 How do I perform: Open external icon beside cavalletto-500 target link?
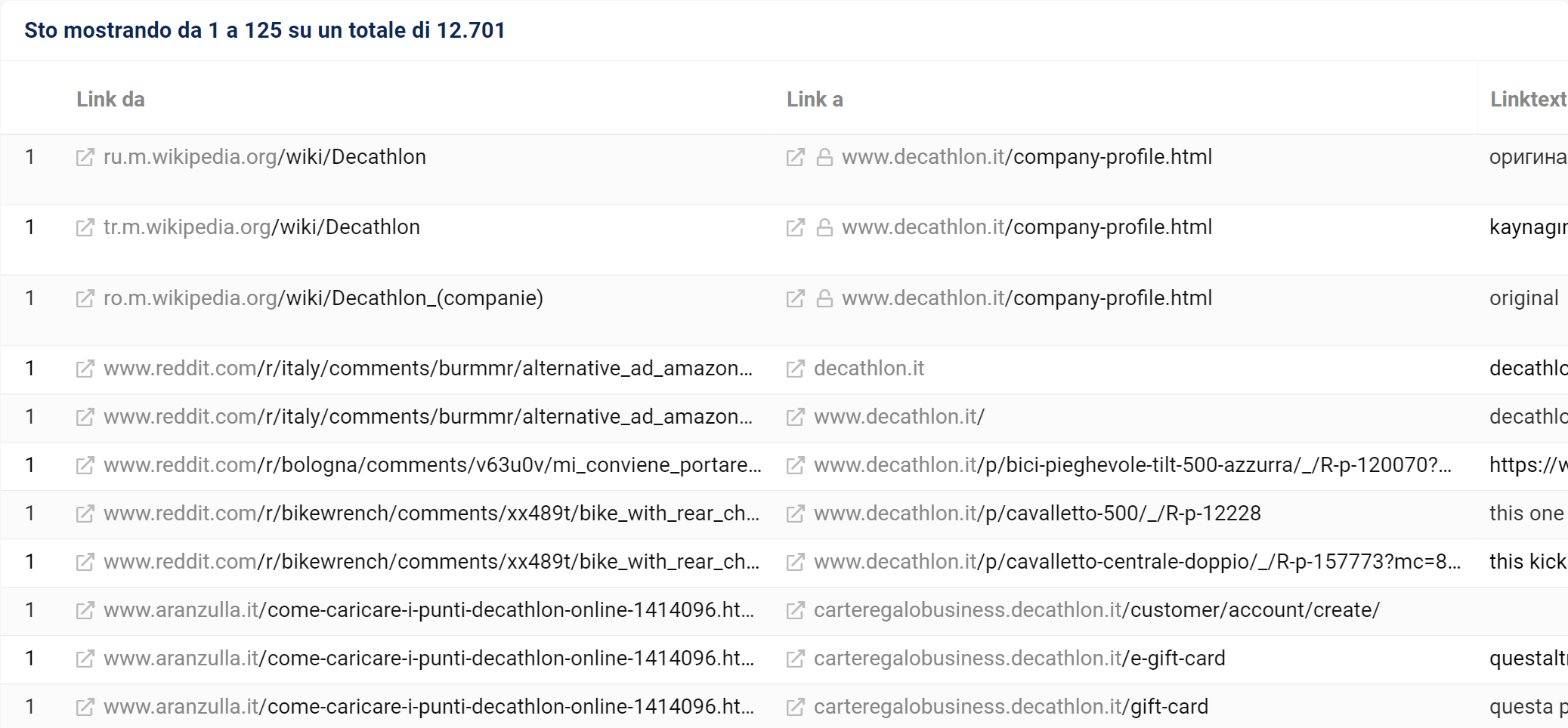[795, 514]
